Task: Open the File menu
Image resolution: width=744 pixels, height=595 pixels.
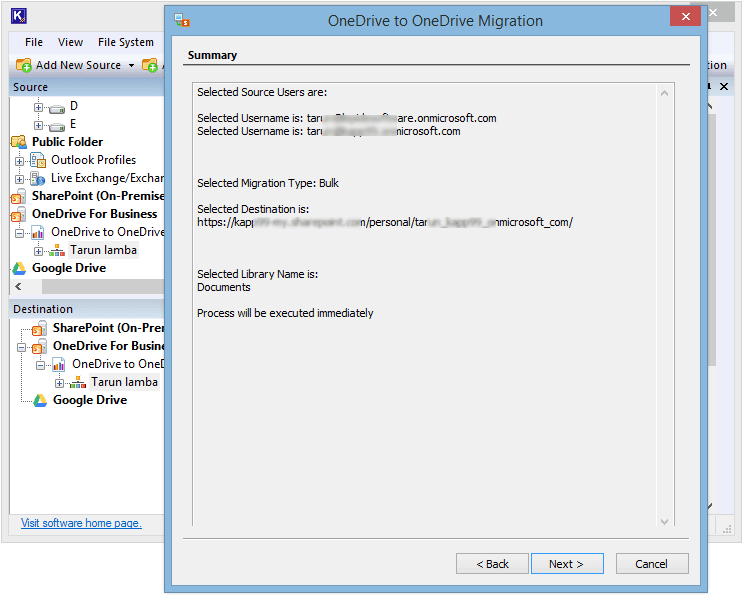Action: pos(34,42)
